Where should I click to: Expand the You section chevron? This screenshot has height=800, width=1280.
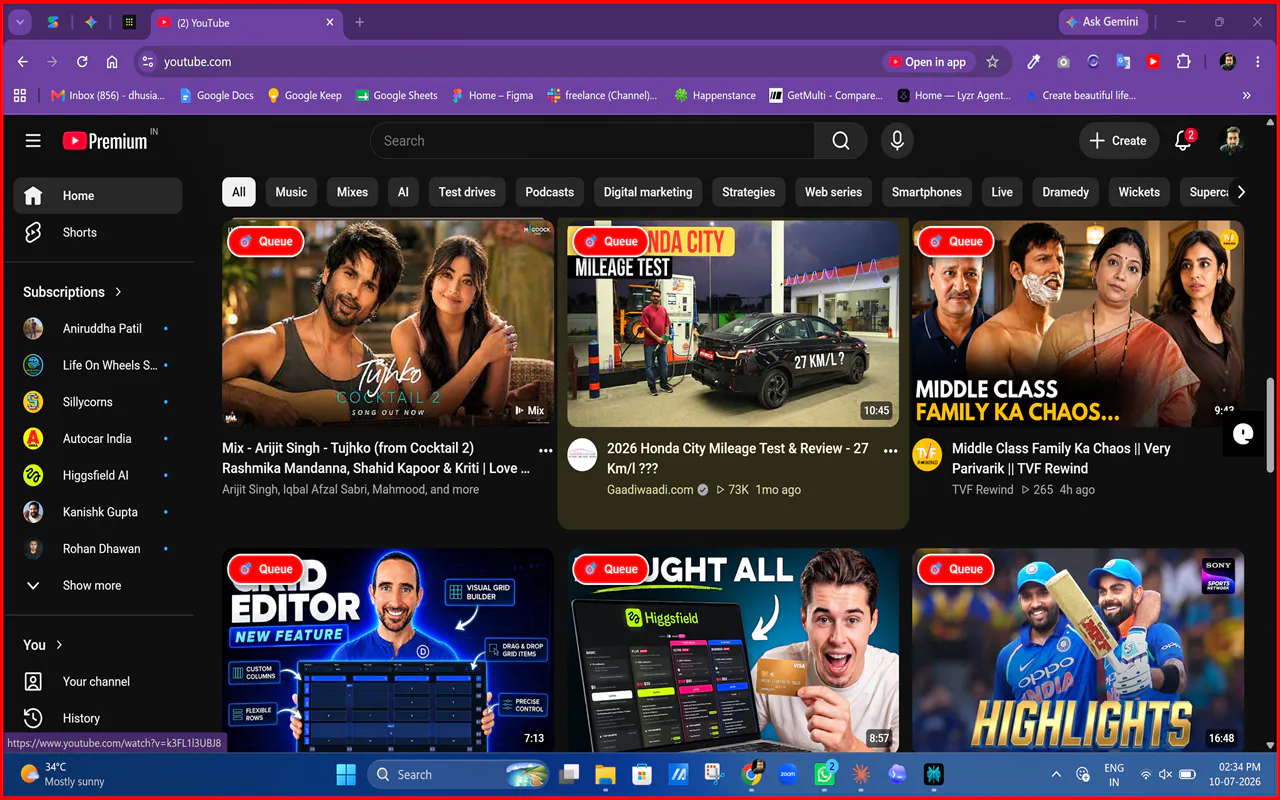click(59, 645)
